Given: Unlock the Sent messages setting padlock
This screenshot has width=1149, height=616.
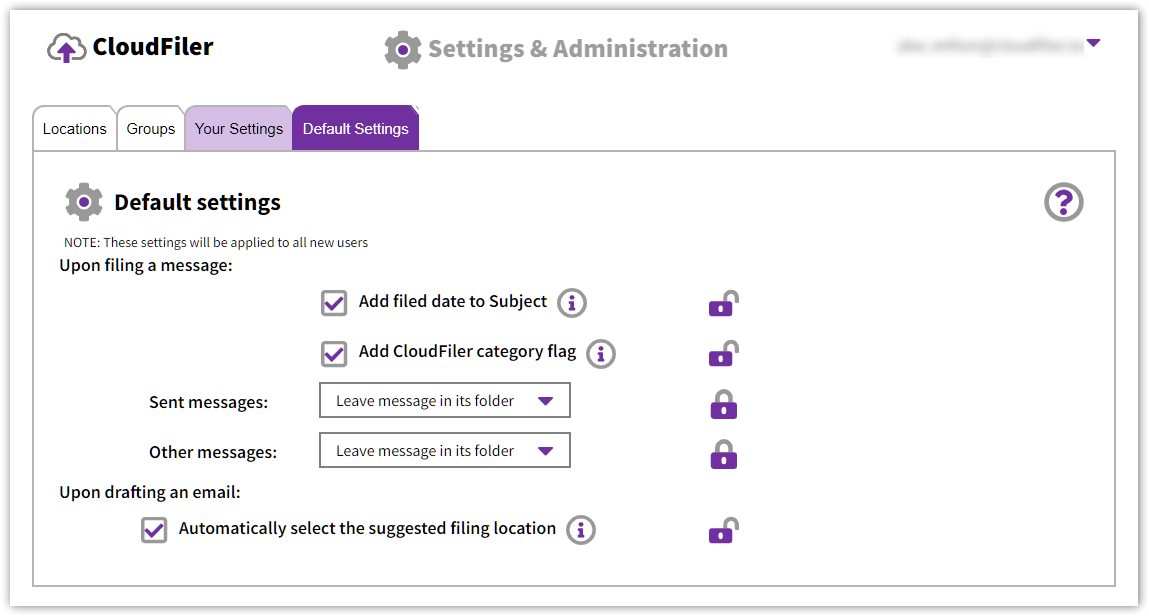Looking at the screenshot, I should click(723, 404).
